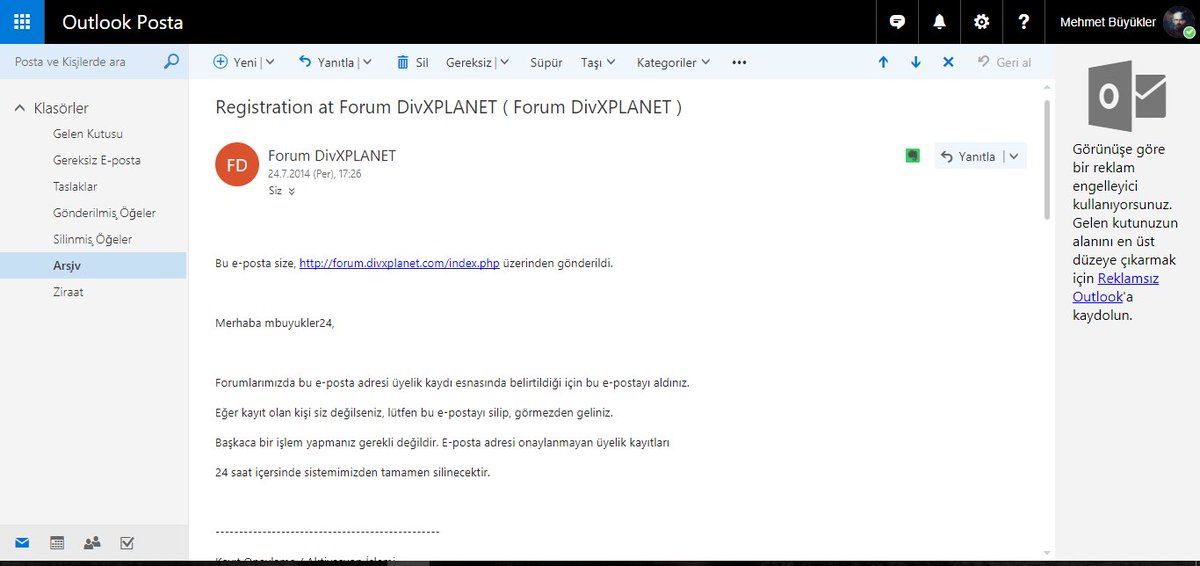Open the Taşı dropdown

(598, 62)
